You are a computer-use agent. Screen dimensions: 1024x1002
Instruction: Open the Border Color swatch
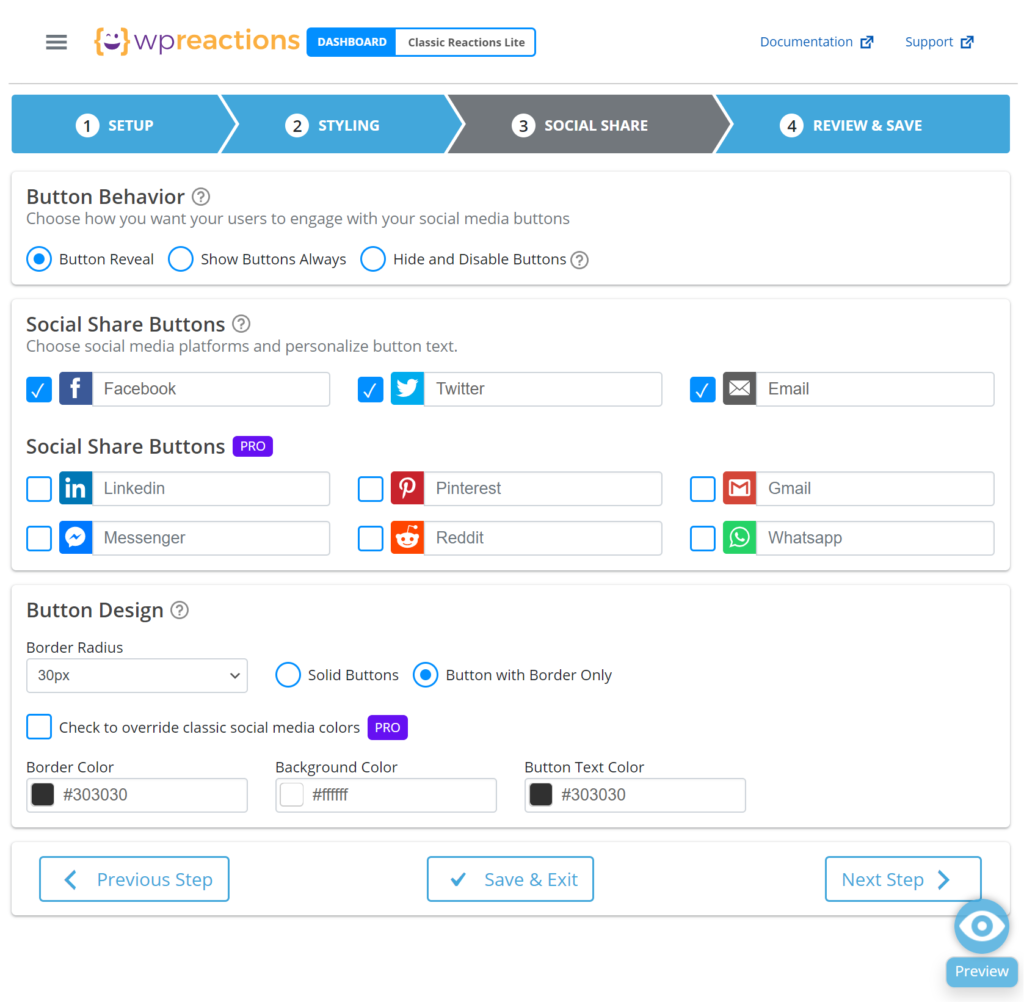pos(43,795)
